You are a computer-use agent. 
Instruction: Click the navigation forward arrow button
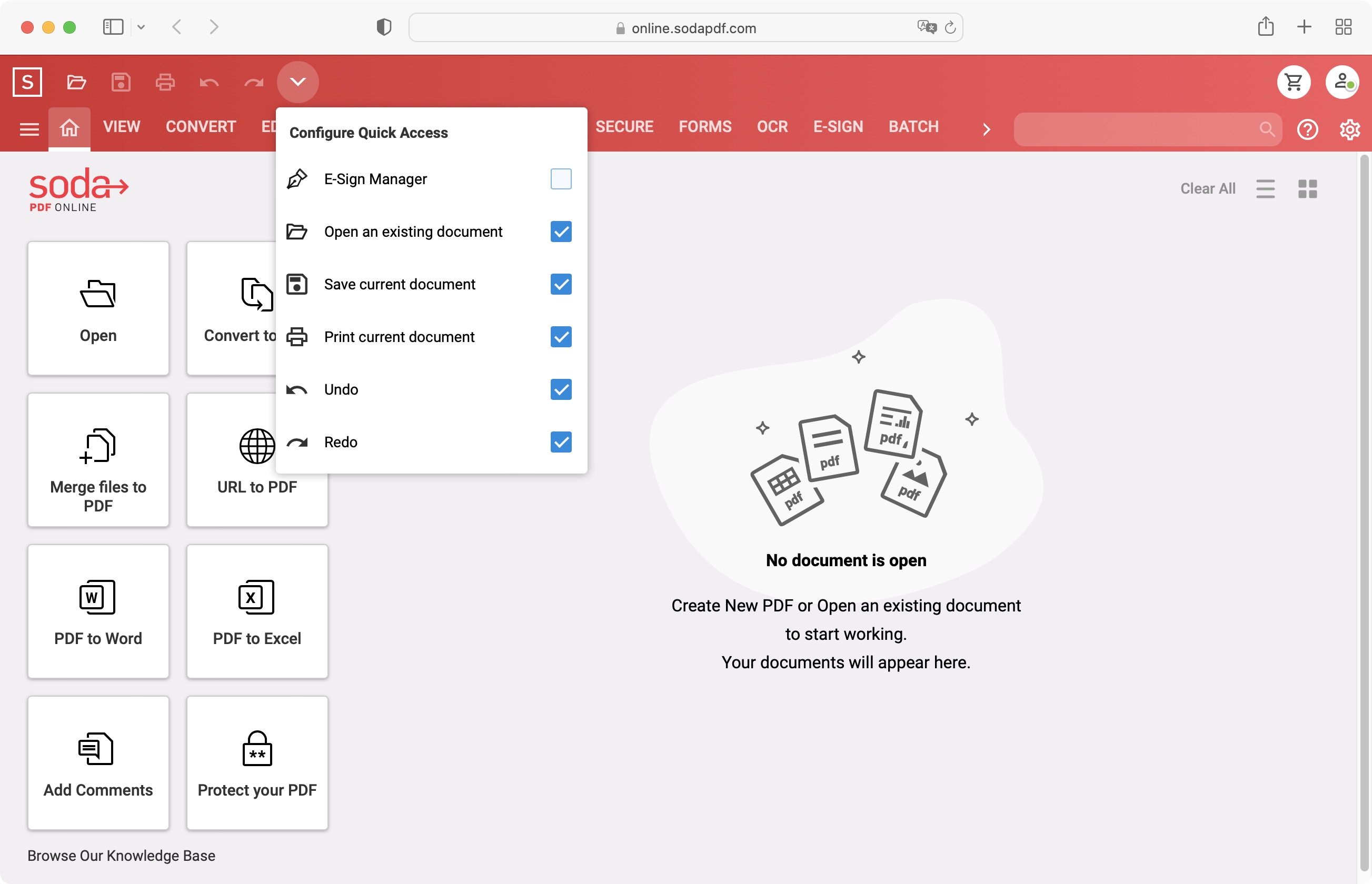[x=214, y=27]
